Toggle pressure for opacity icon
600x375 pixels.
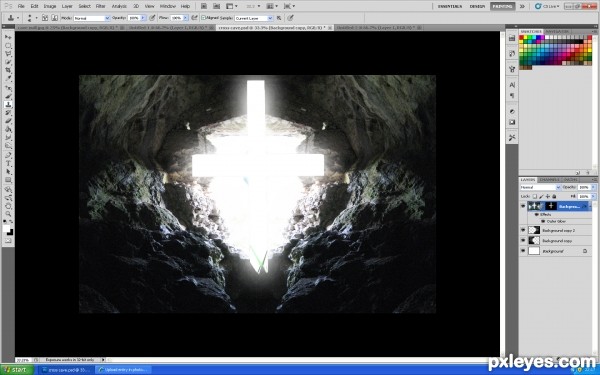pyautogui.click(x=152, y=18)
